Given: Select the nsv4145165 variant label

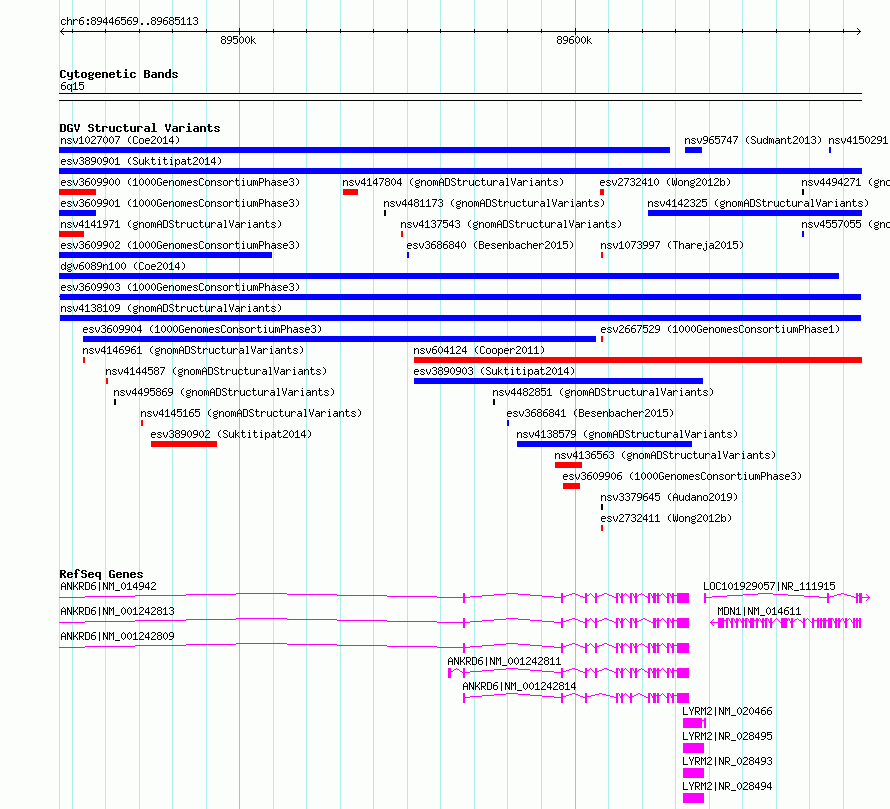Looking at the screenshot, I should (x=251, y=413).
